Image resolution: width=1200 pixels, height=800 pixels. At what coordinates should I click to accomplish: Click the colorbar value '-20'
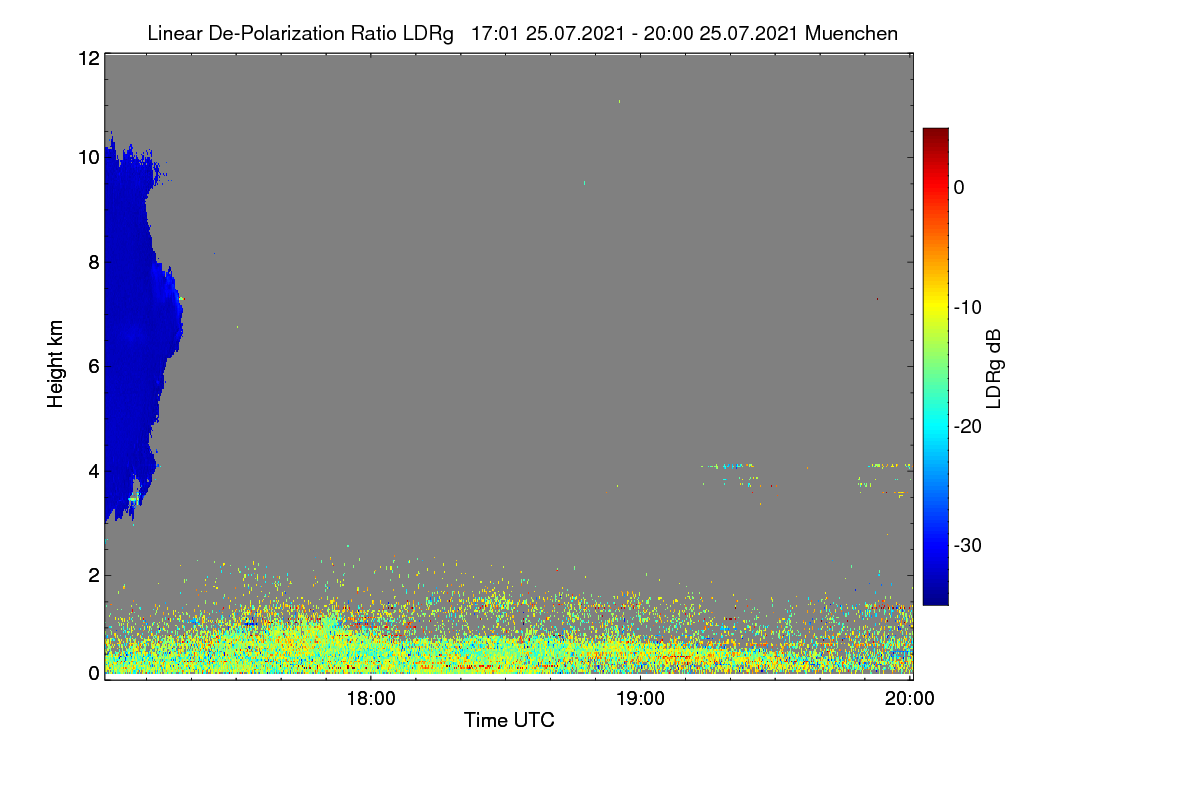click(968, 426)
